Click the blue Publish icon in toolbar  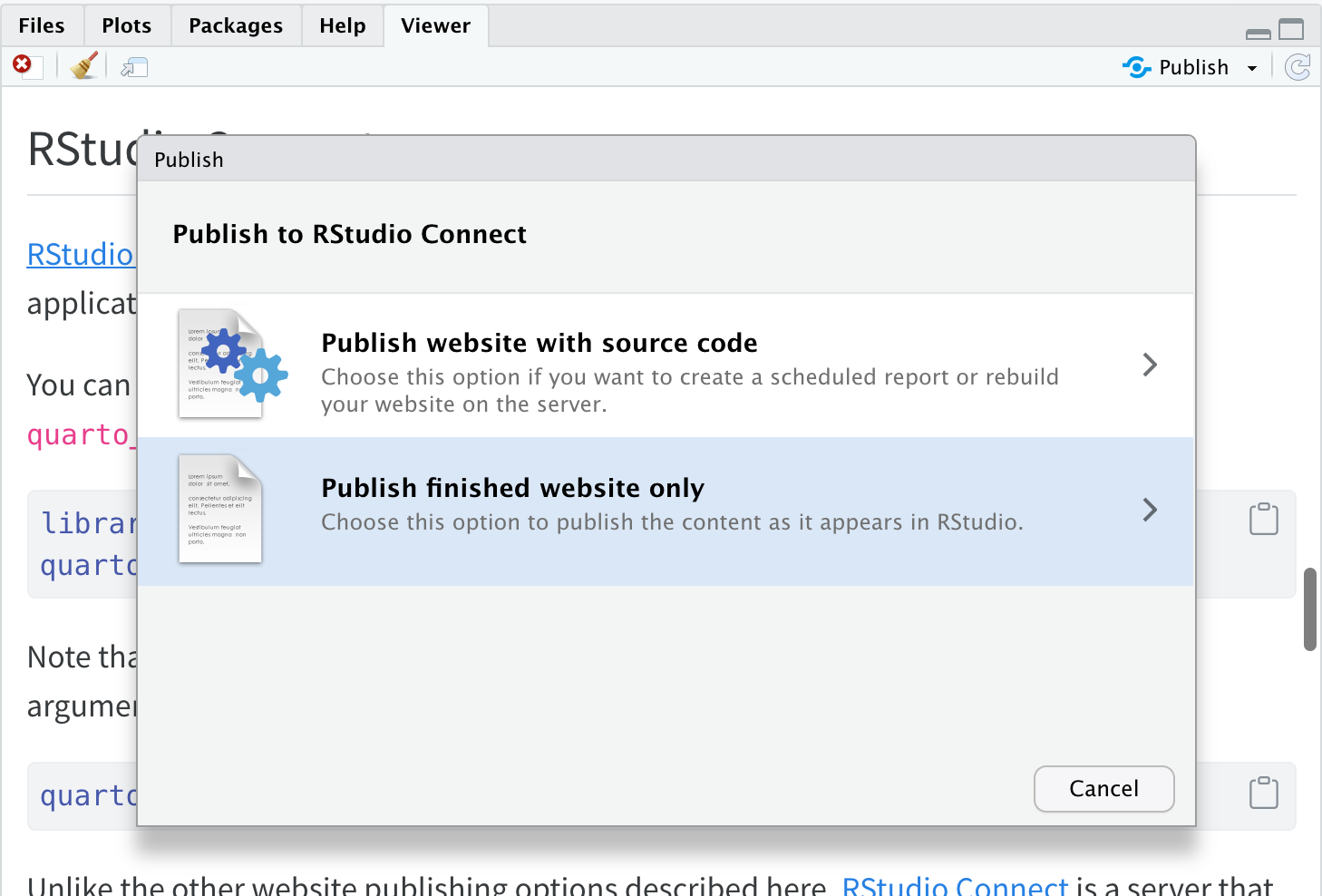point(1136,67)
